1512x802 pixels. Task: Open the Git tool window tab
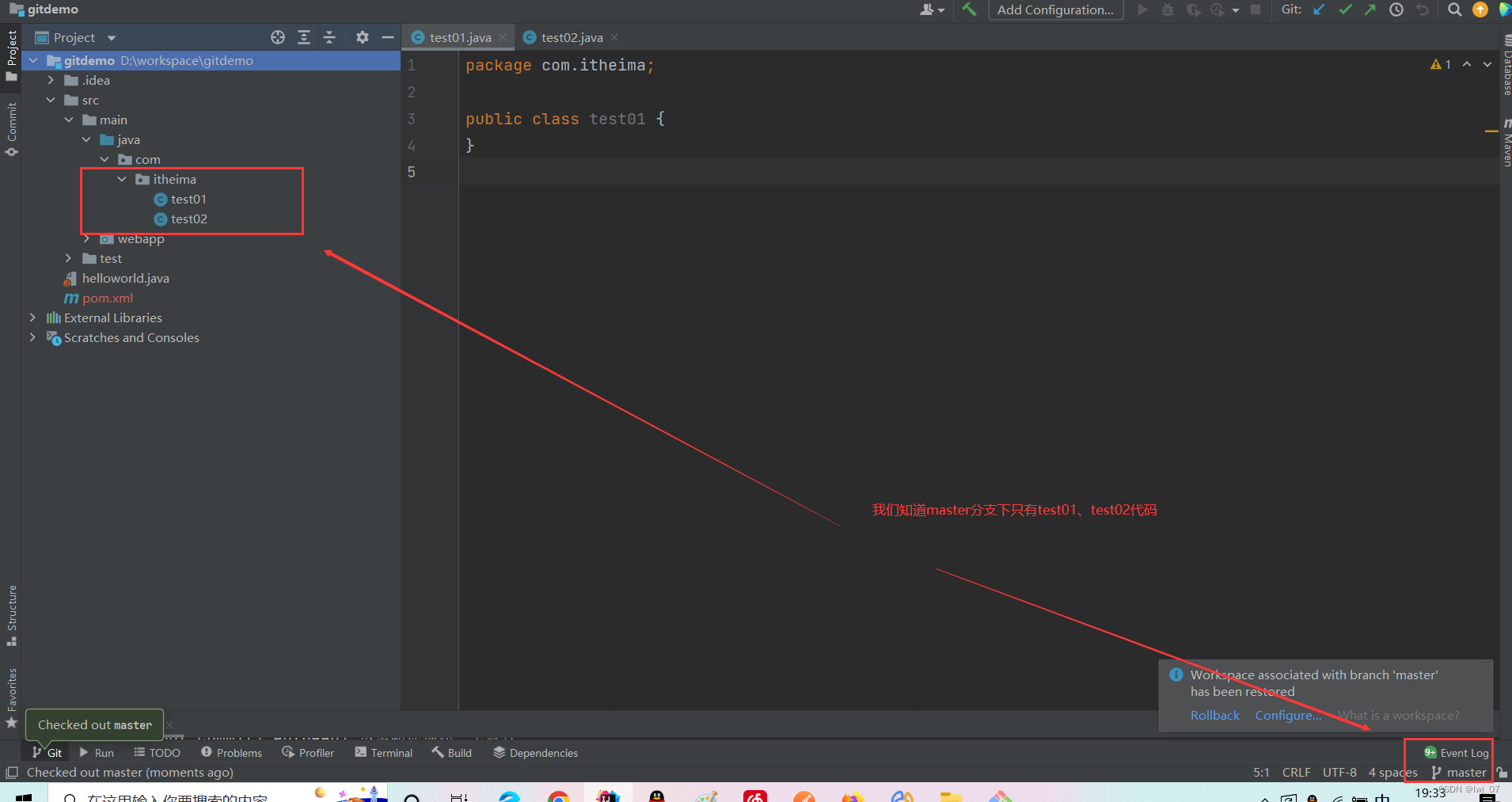(47, 752)
